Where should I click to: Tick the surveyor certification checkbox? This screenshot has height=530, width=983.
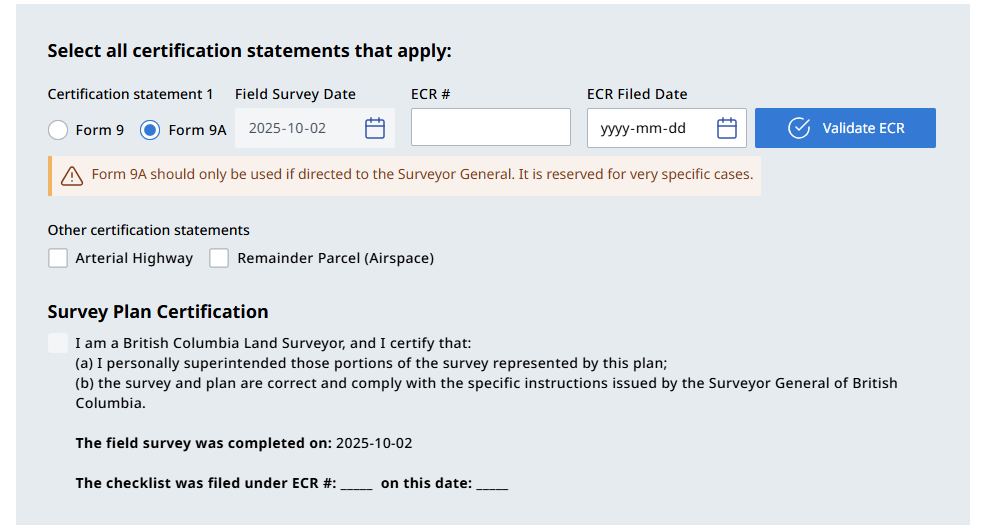pyautogui.click(x=58, y=343)
